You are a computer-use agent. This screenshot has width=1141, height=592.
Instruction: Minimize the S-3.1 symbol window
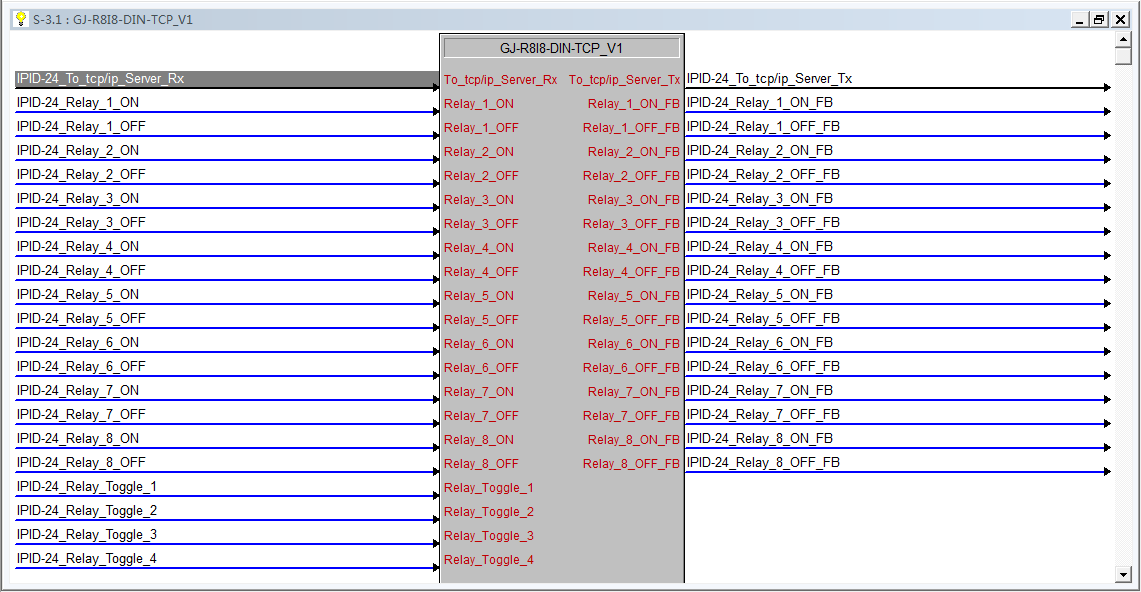[x=1080, y=20]
